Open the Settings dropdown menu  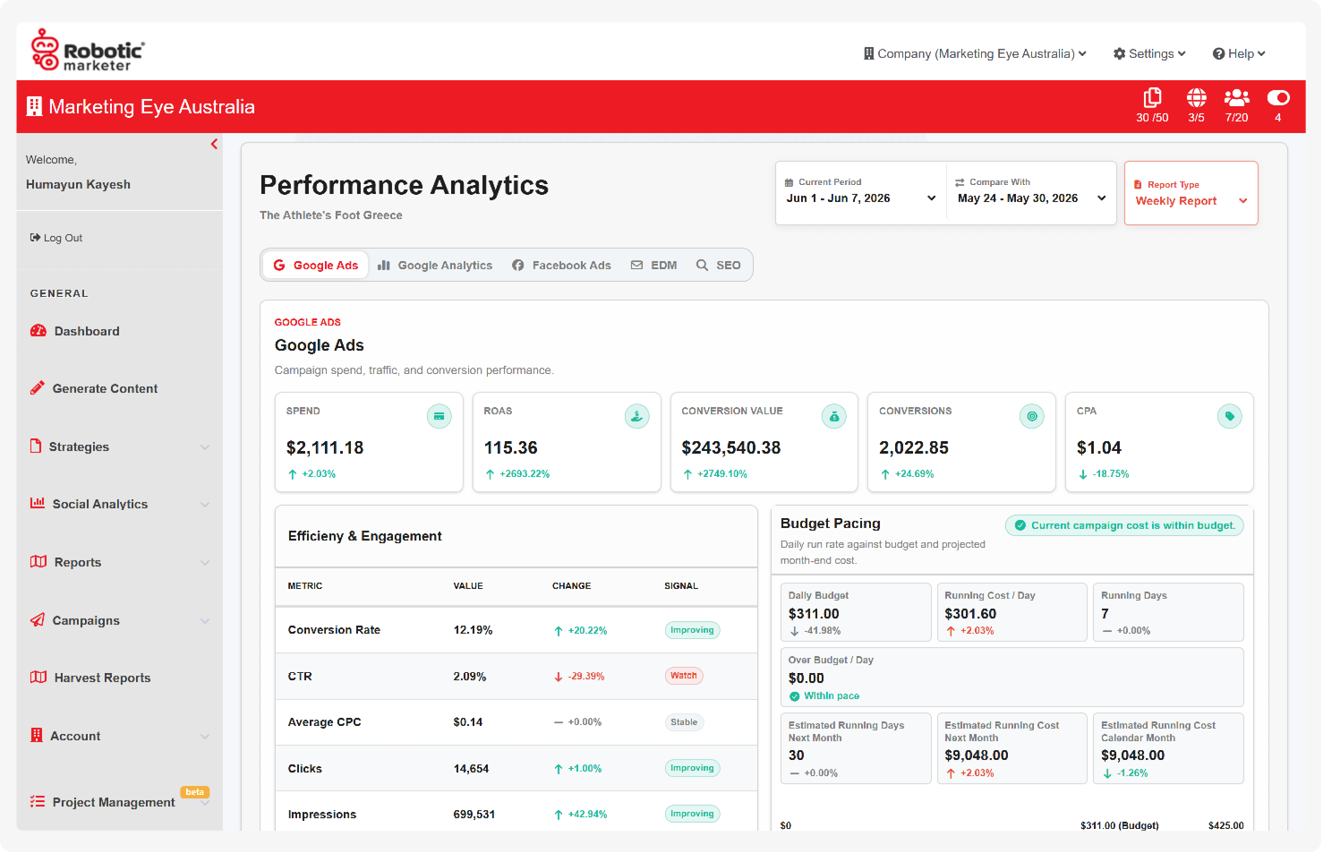(x=1149, y=54)
